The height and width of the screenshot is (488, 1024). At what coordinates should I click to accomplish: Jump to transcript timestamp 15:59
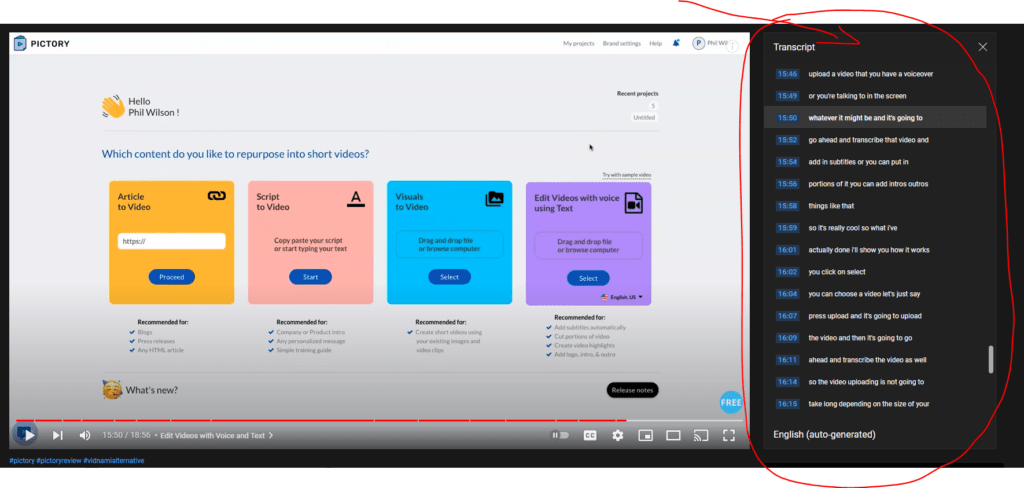pos(787,228)
